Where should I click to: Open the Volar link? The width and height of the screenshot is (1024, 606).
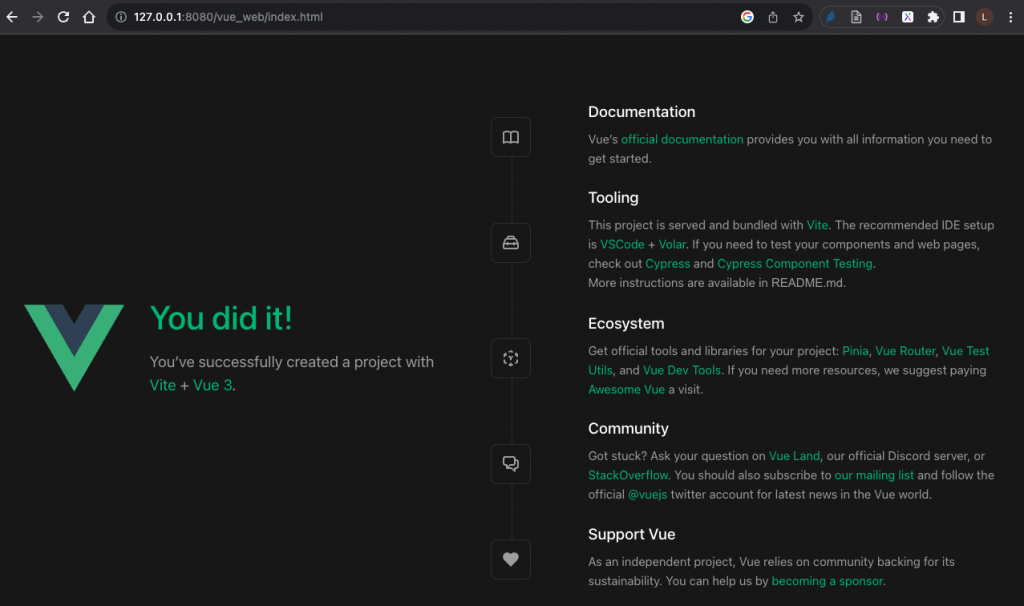(x=672, y=244)
